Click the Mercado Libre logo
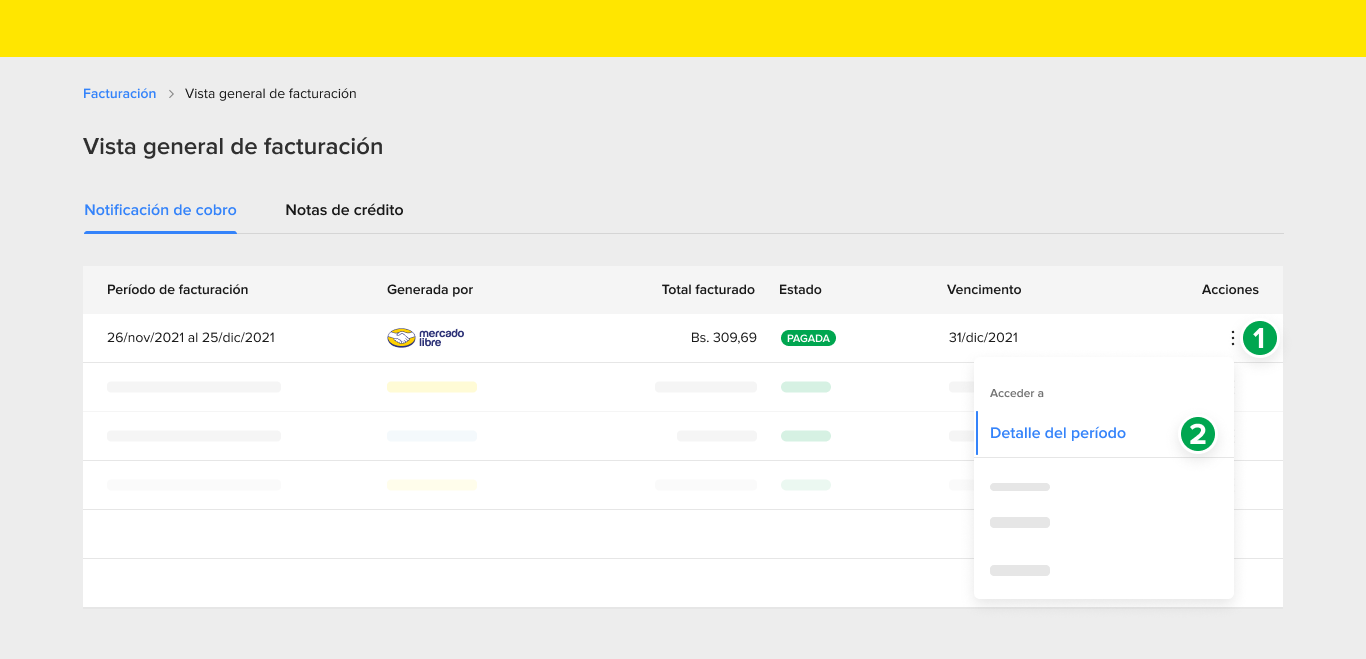 [426, 337]
